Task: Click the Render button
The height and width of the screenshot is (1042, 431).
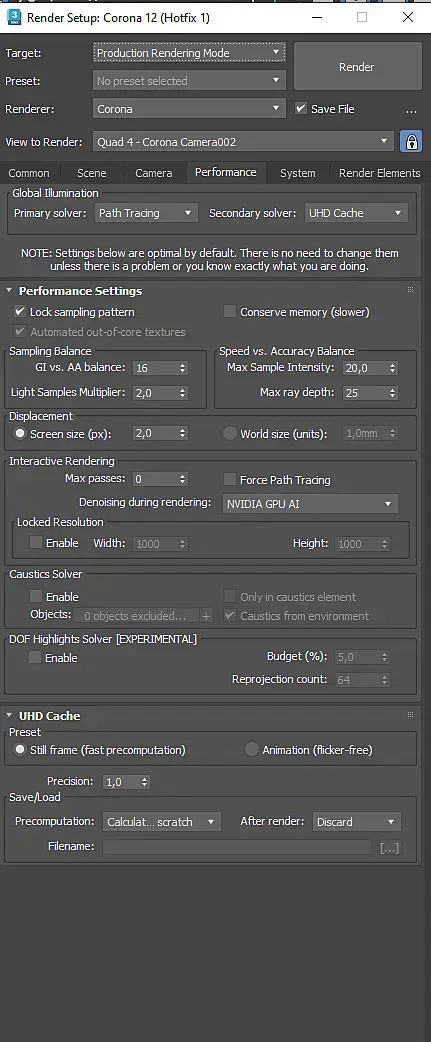Action: coord(357,66)
